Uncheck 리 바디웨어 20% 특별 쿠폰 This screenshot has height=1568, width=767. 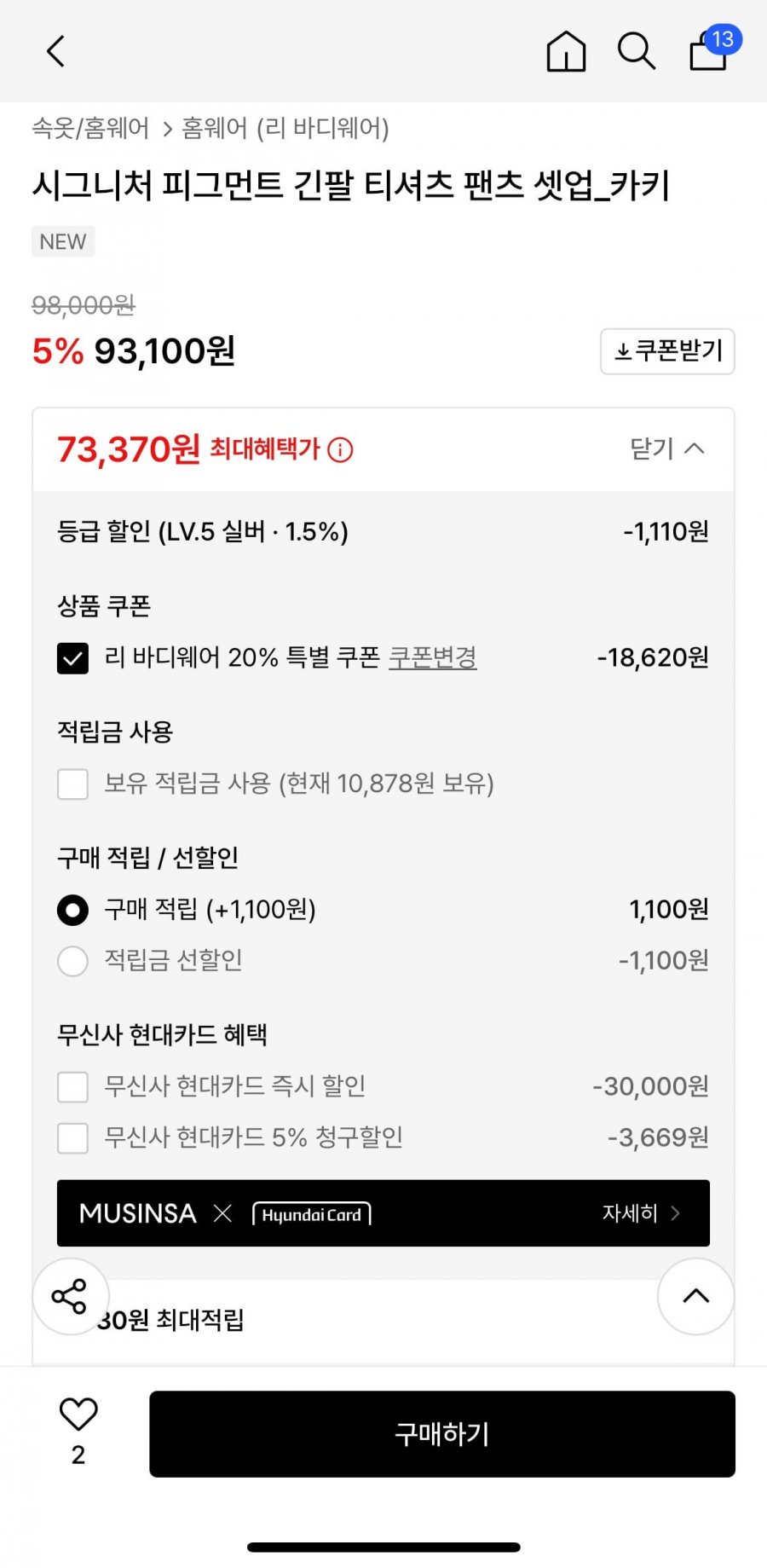72,657
